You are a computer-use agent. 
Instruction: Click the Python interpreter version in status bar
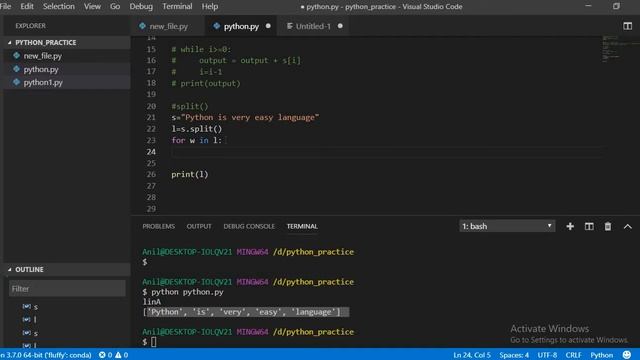pos(46,355)
